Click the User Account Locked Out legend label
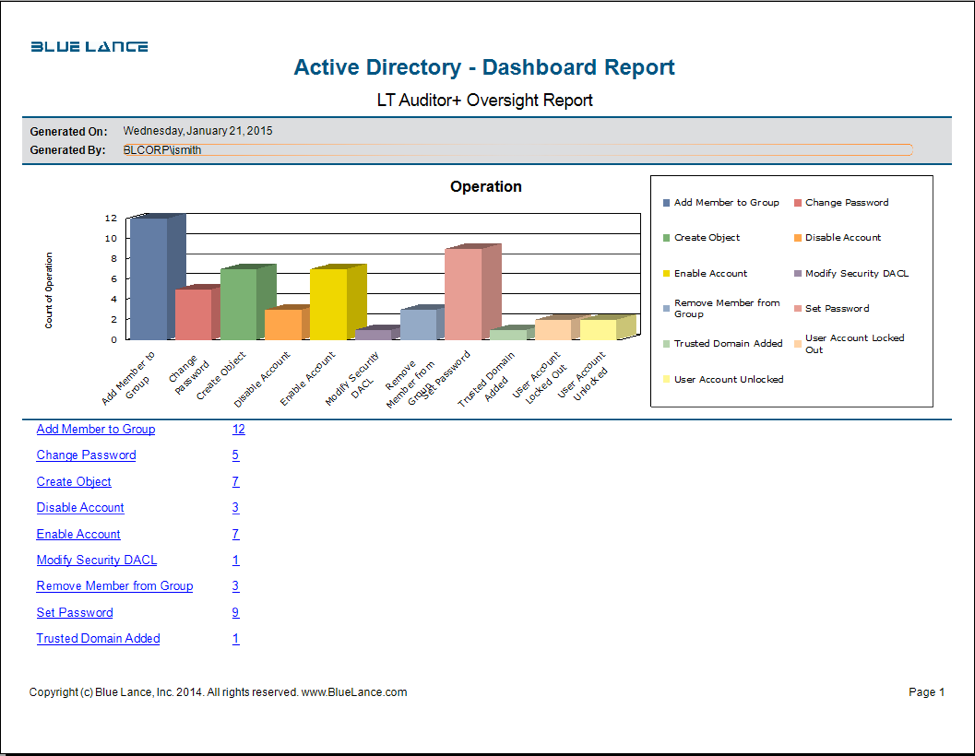 tap(854, 344)
